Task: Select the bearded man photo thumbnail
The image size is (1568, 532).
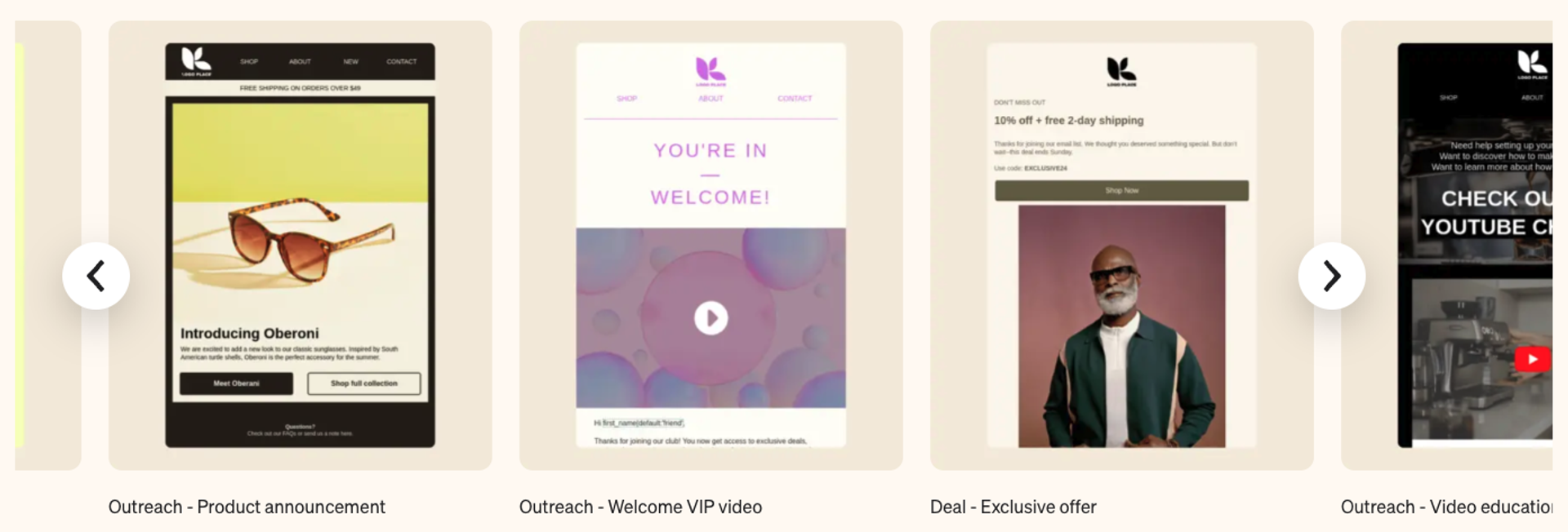Action: coord(1121,326)
